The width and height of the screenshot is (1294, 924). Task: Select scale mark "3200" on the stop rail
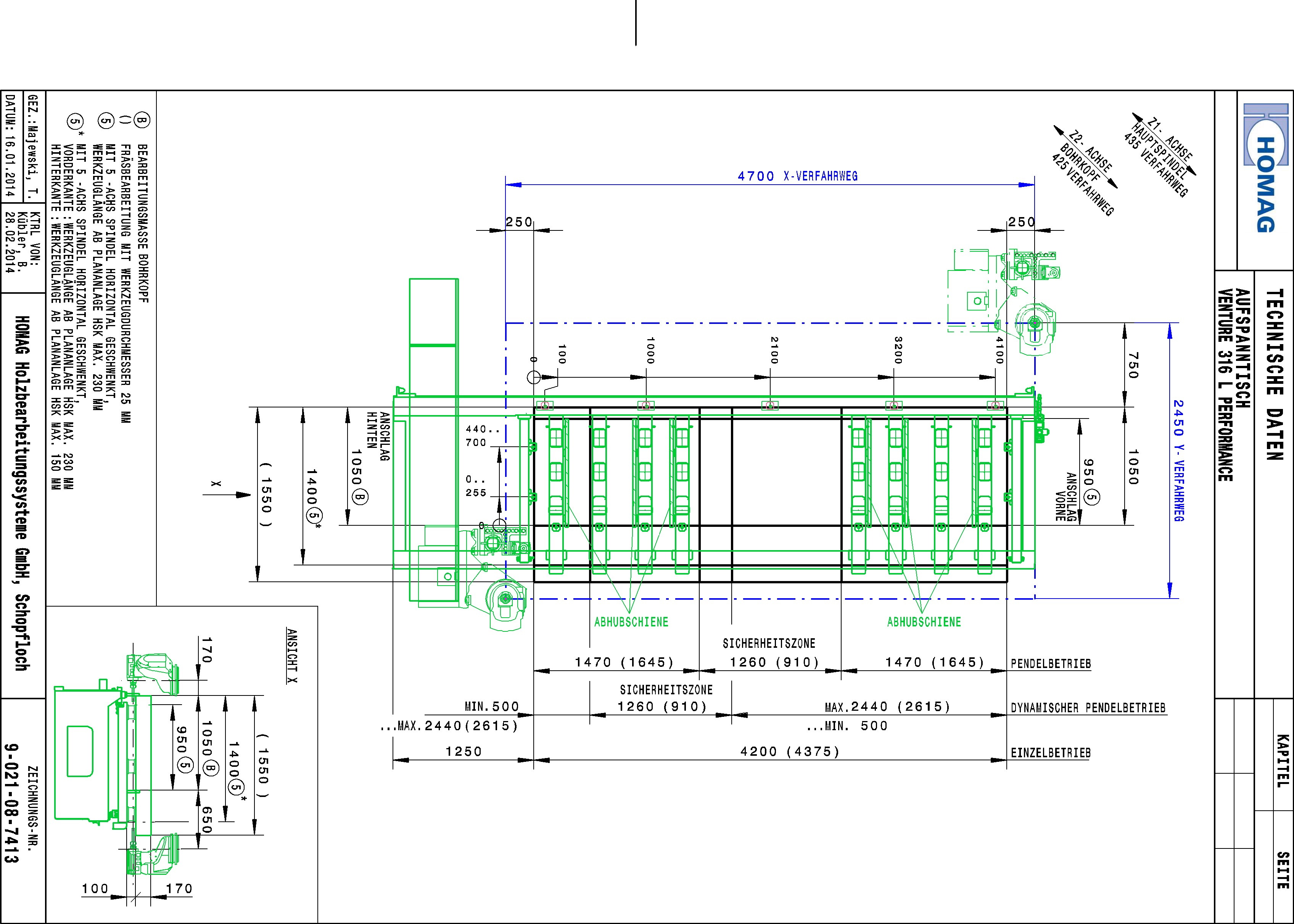point(898,350)
